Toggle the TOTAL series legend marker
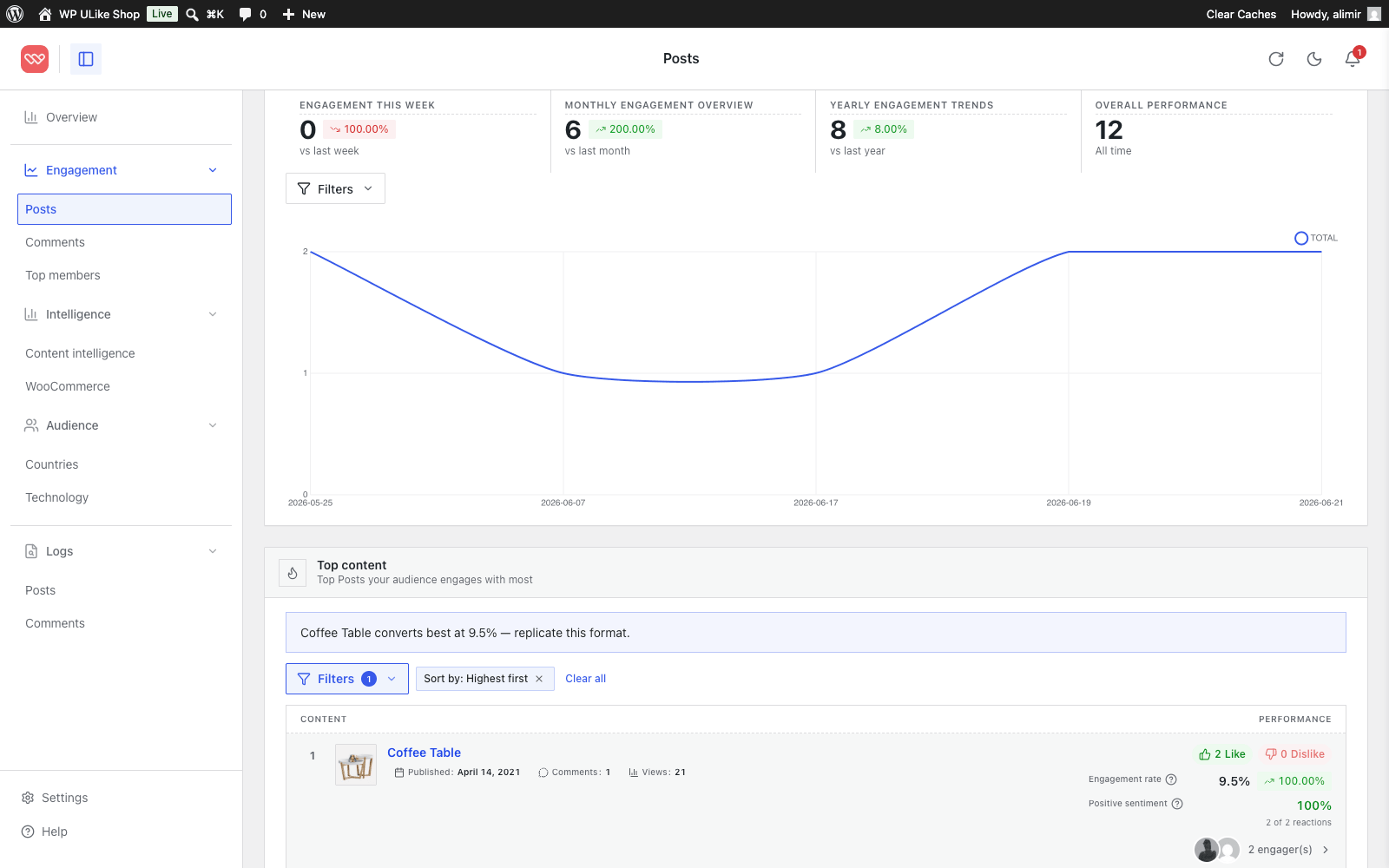Screen dimensions: 1389x868 (1301, 238)
